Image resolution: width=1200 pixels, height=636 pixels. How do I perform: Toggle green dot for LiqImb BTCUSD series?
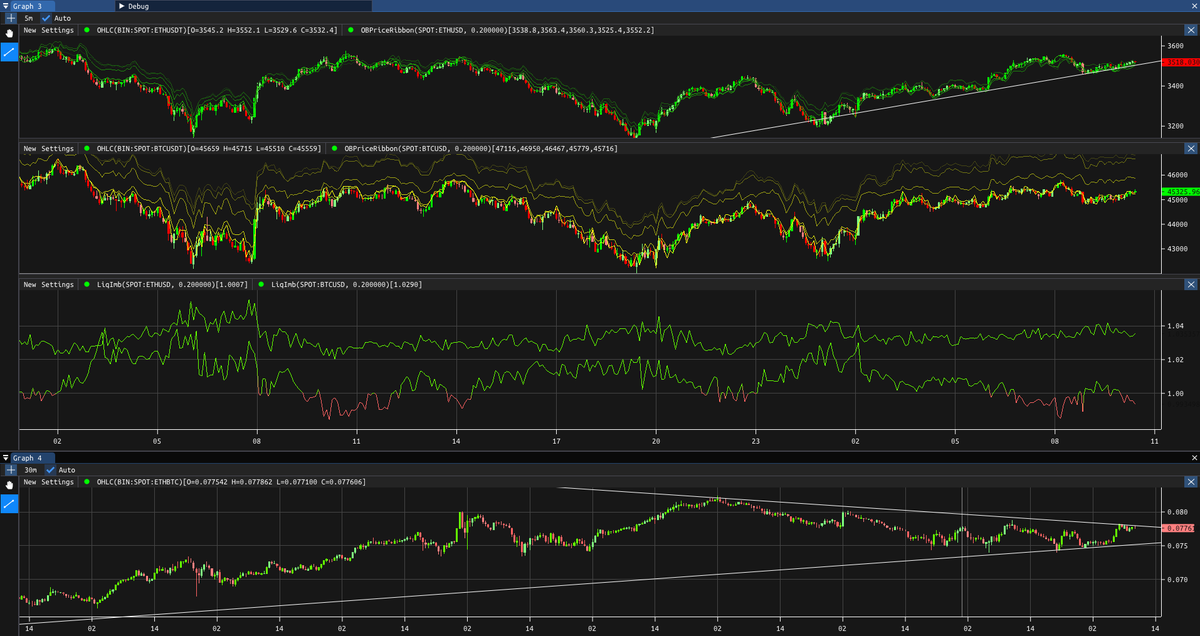click(x=262, y=284)
